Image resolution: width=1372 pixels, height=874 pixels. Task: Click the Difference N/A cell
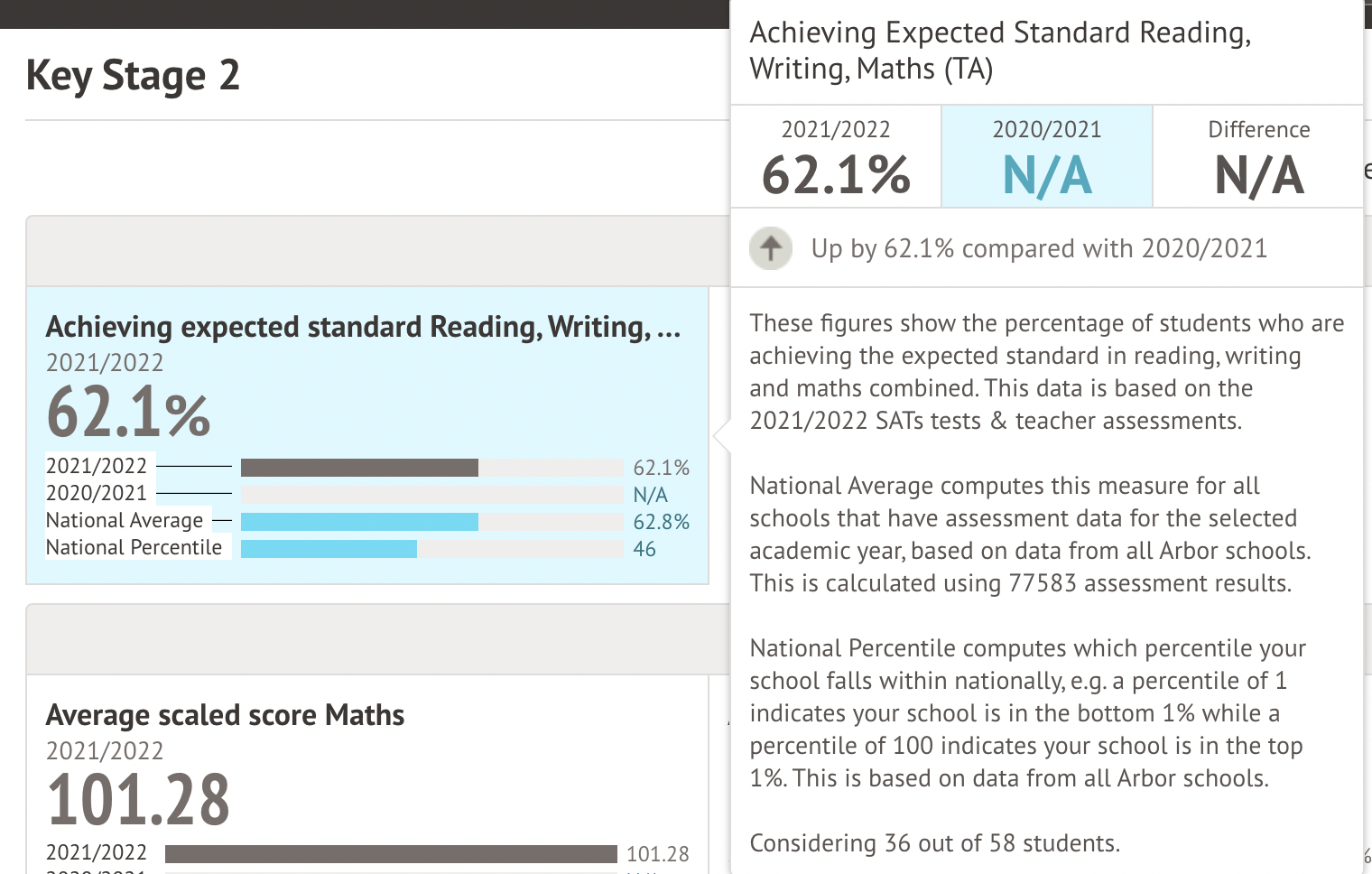pyautogui.click(x=1258, y=157)
